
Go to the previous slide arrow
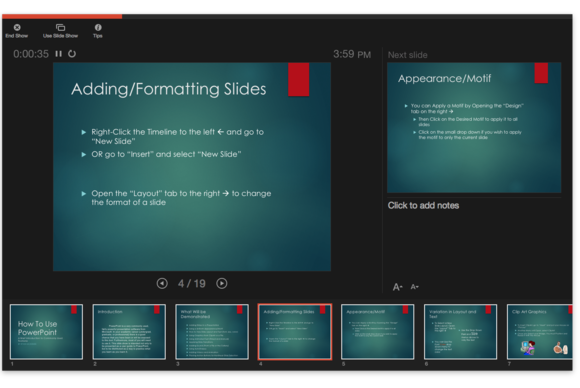(162, 283)
